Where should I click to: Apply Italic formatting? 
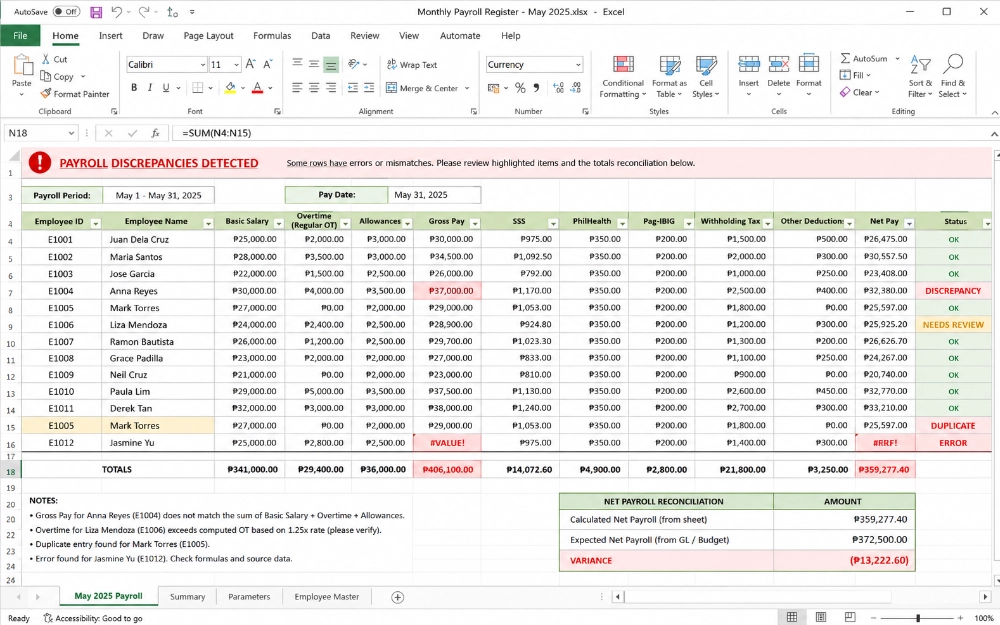click(150, 88)
